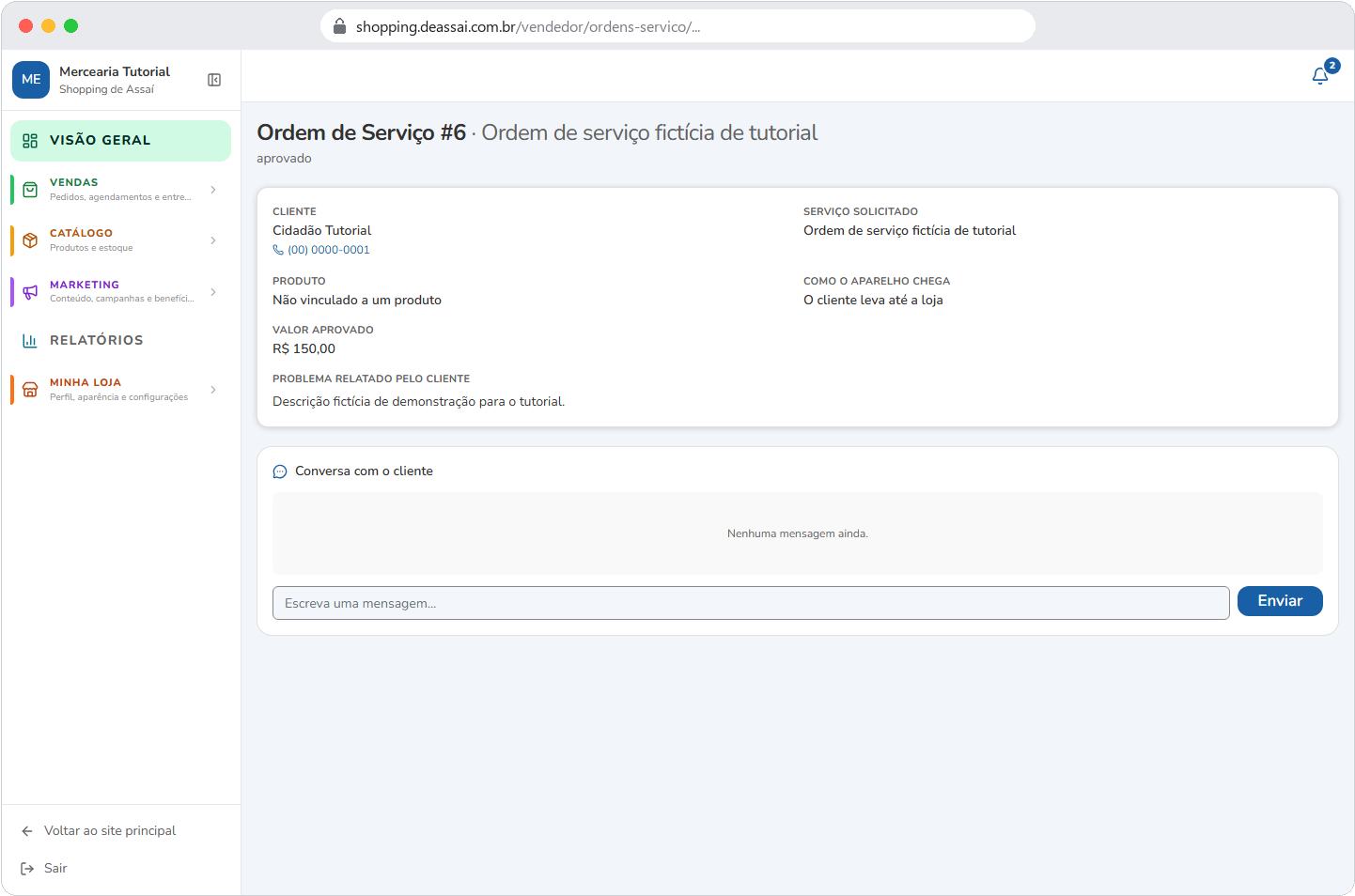Viewport: 1355px width, 896px height.
Task: Open the Relatórios menu item
Action: click(120, 341)
